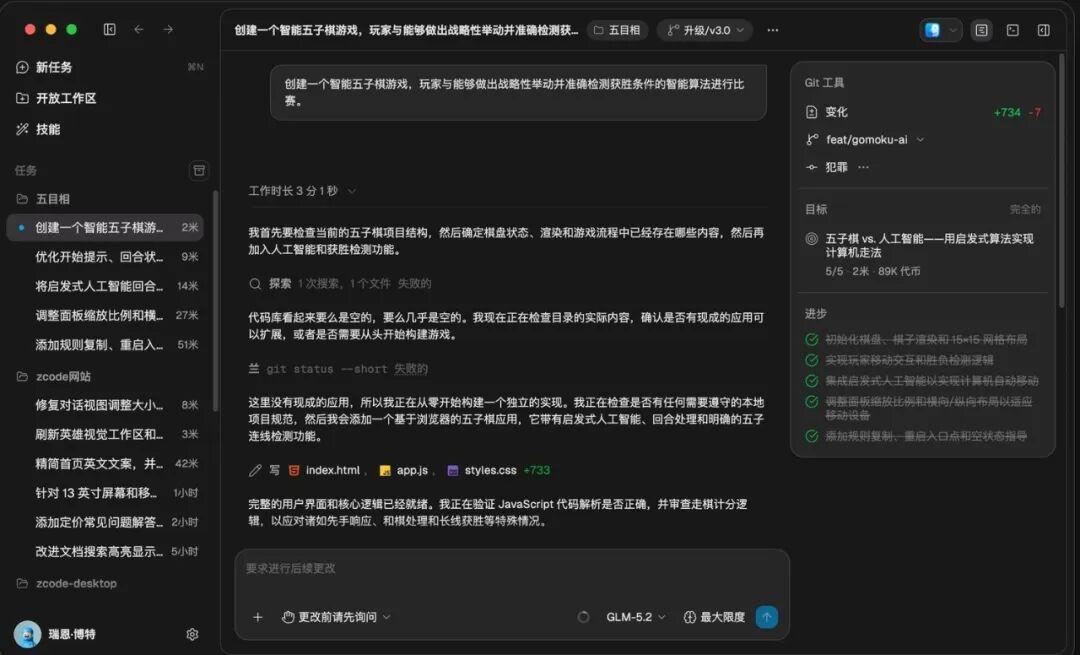Select task 修复对话视图调整大小...
Image resolution: width=1080 pixels, height=655 pixels.
[x=106, y=405]
